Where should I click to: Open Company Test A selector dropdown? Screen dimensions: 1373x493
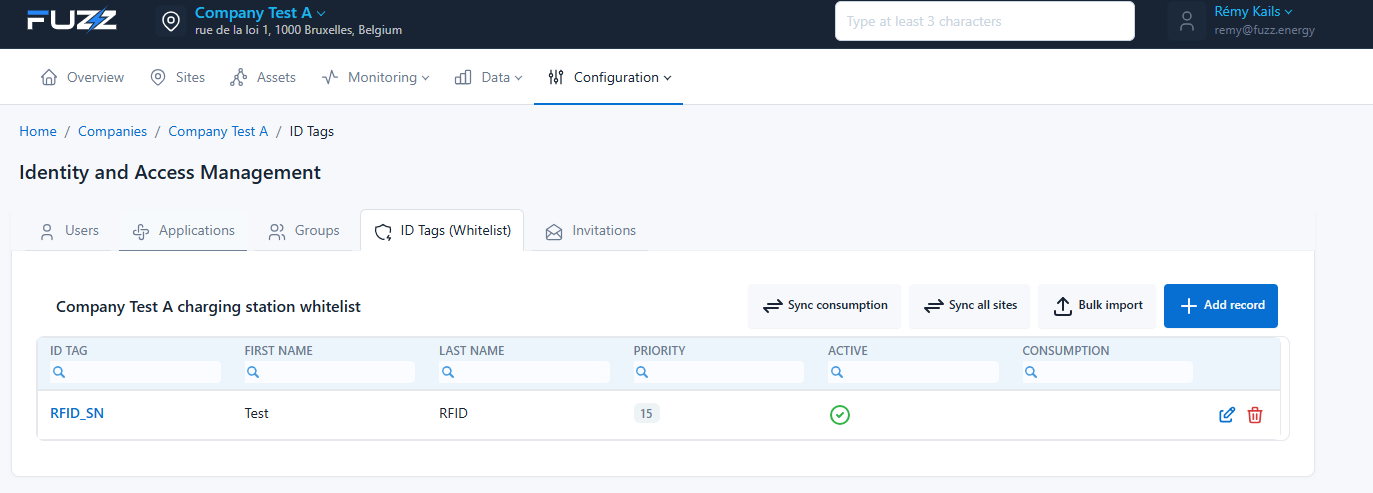tap(260, 13)
